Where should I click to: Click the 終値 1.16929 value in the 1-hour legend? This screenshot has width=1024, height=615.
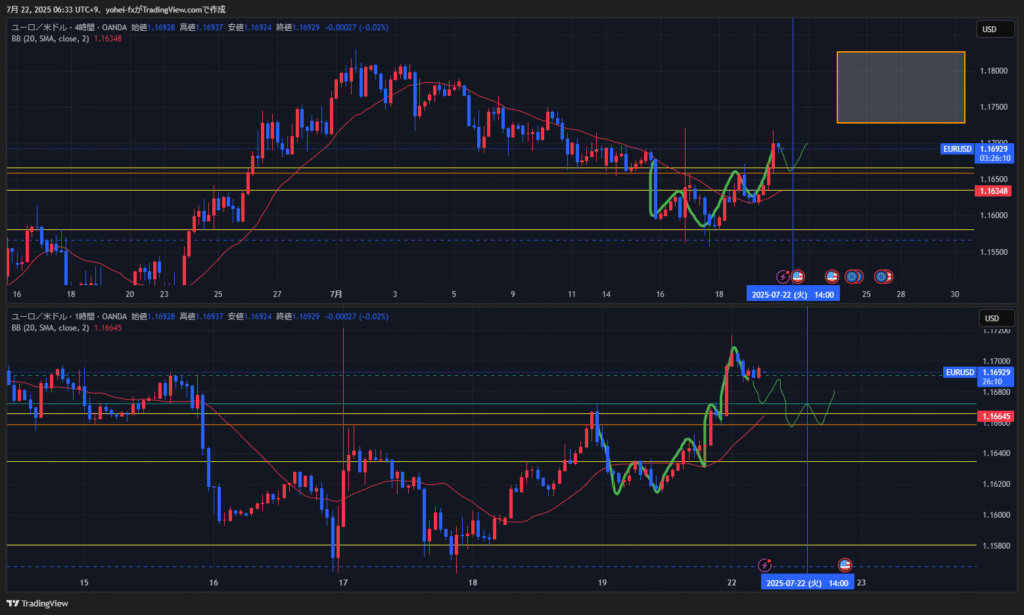pos(298,317)
